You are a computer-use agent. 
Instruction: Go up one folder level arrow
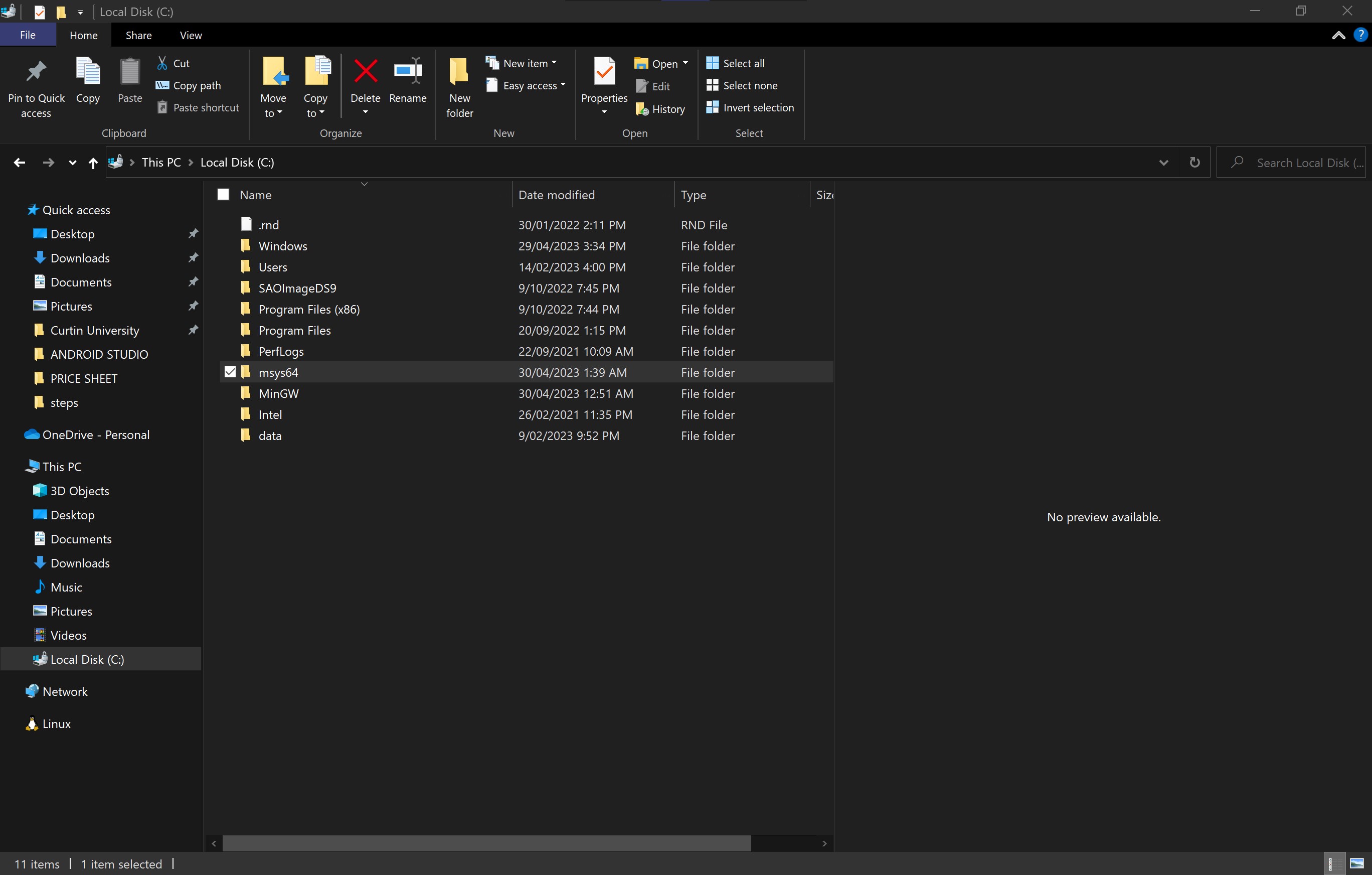point(93,163)
